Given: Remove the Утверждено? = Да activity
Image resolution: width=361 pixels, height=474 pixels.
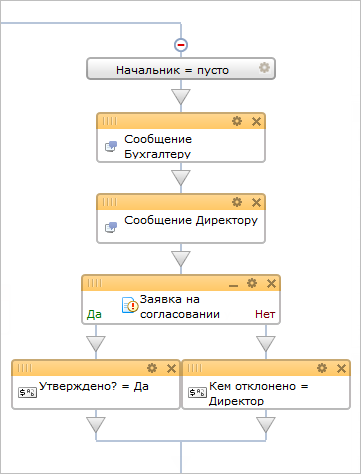Looking at the screenshot, I should point(171,368).
